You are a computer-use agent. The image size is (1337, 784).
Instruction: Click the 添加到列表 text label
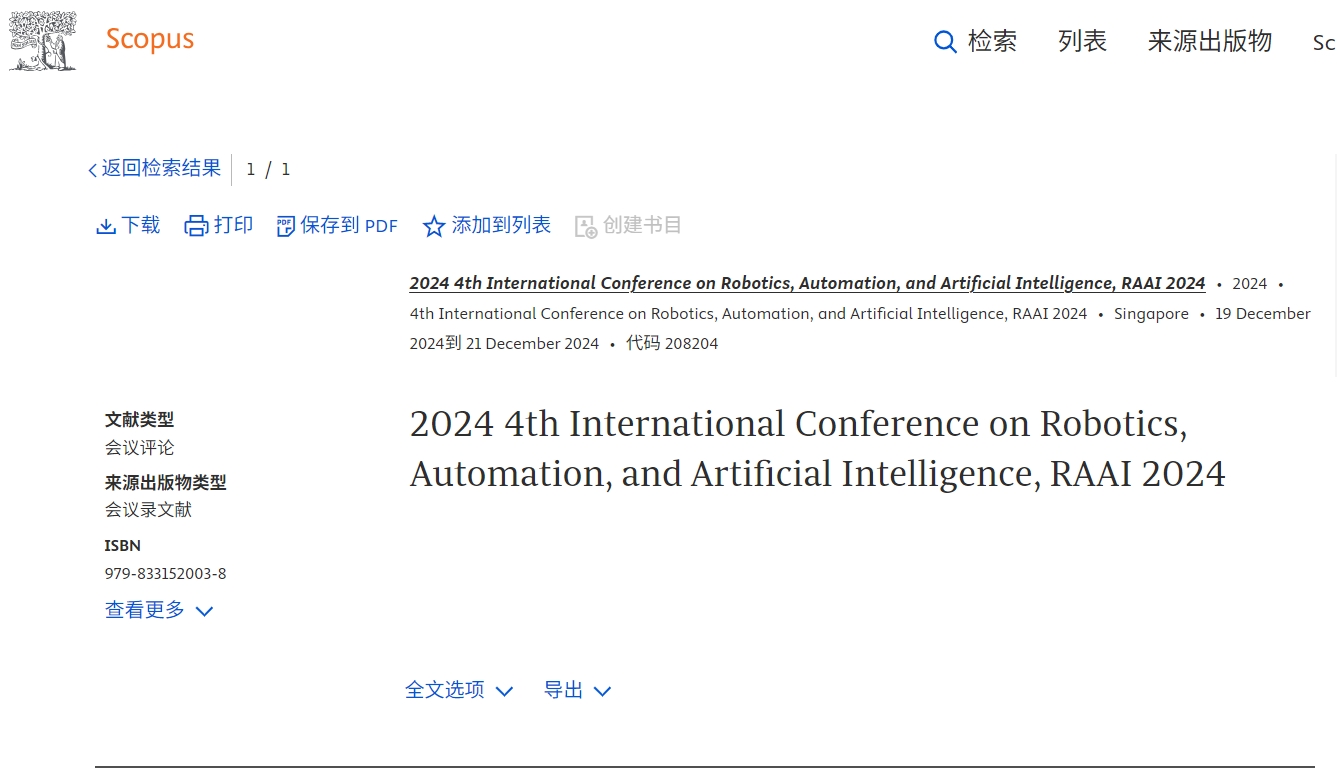(x=501, y=225)
